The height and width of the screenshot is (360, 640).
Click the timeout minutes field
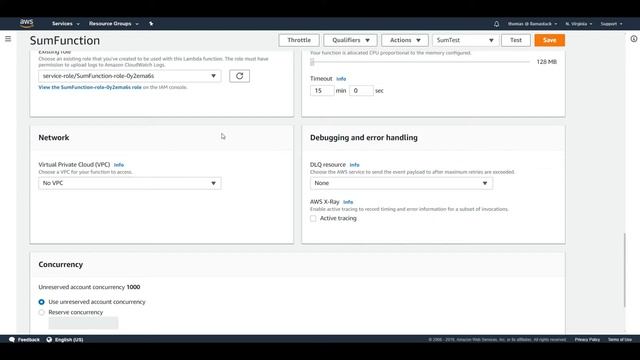[322, 91]
